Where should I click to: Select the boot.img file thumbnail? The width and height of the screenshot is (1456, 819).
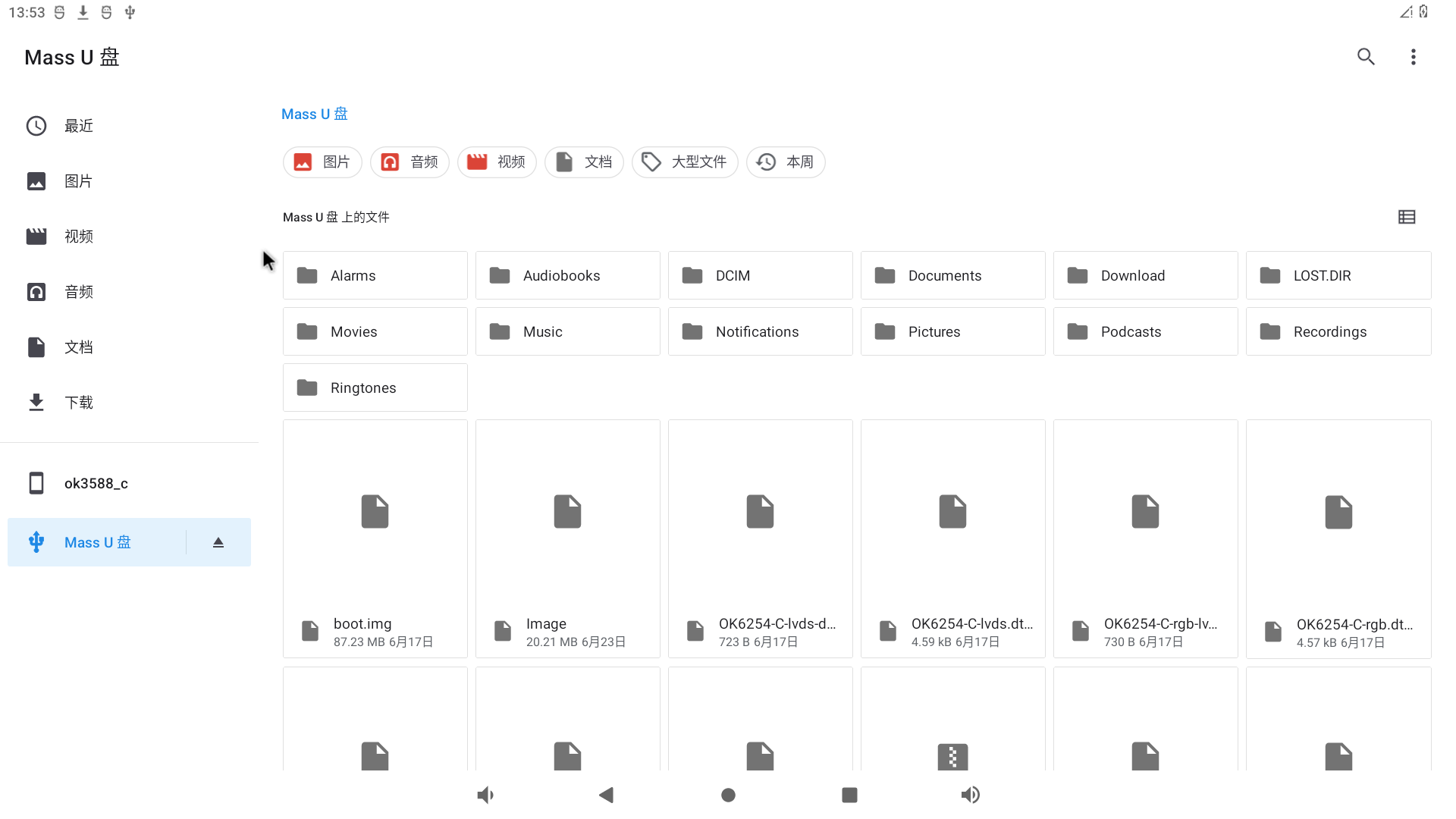pyautogui.click(x=375, y=539)
